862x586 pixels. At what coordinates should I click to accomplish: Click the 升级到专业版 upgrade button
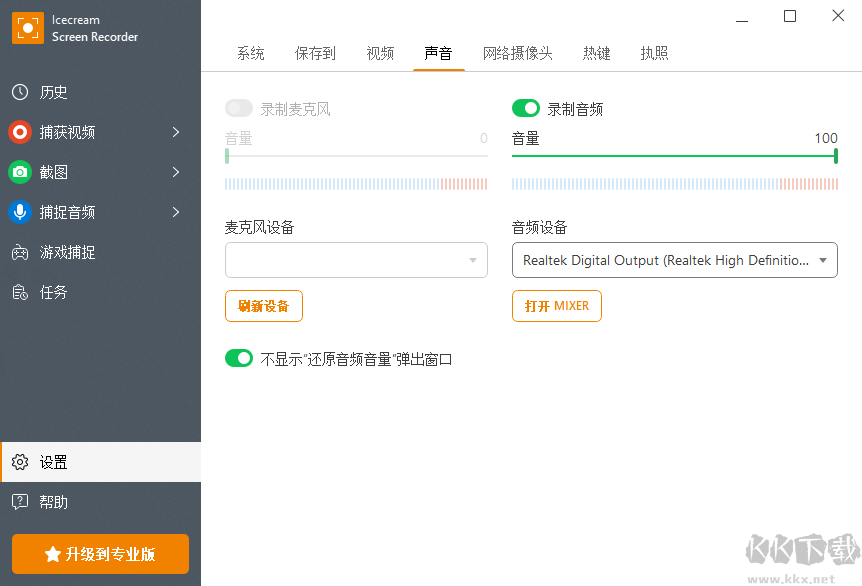click(x=100, y=554)
